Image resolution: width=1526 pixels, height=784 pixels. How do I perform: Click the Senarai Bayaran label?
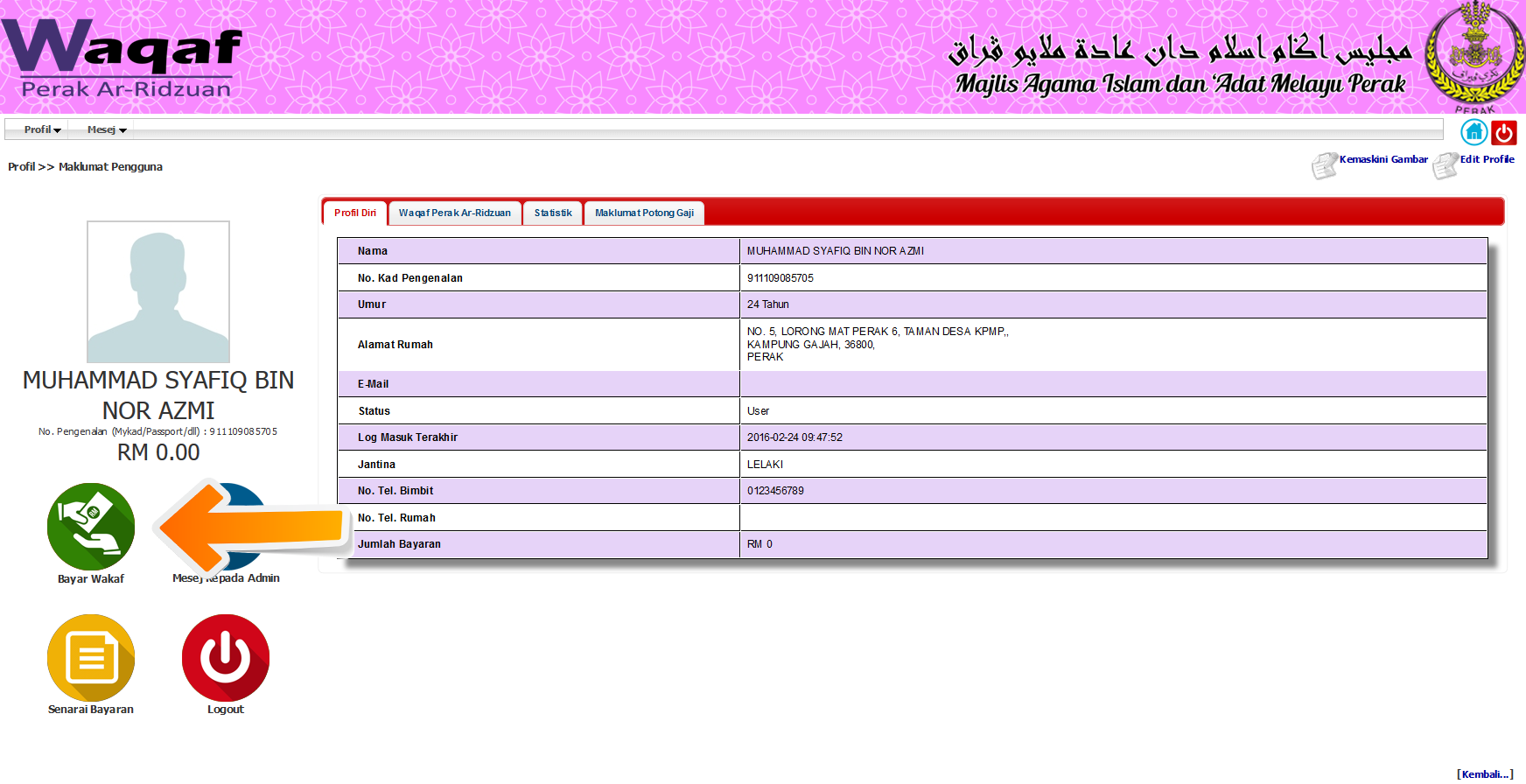coord(91,710)
